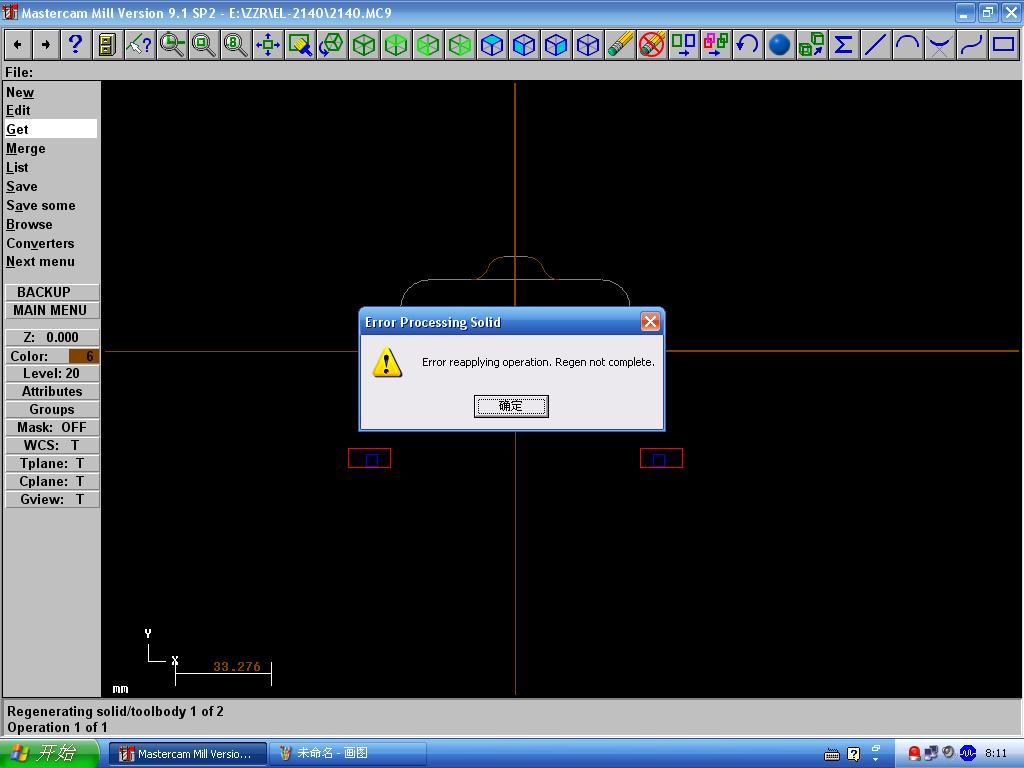Choose List in the File menu
1024x768 pixels.
17,167
